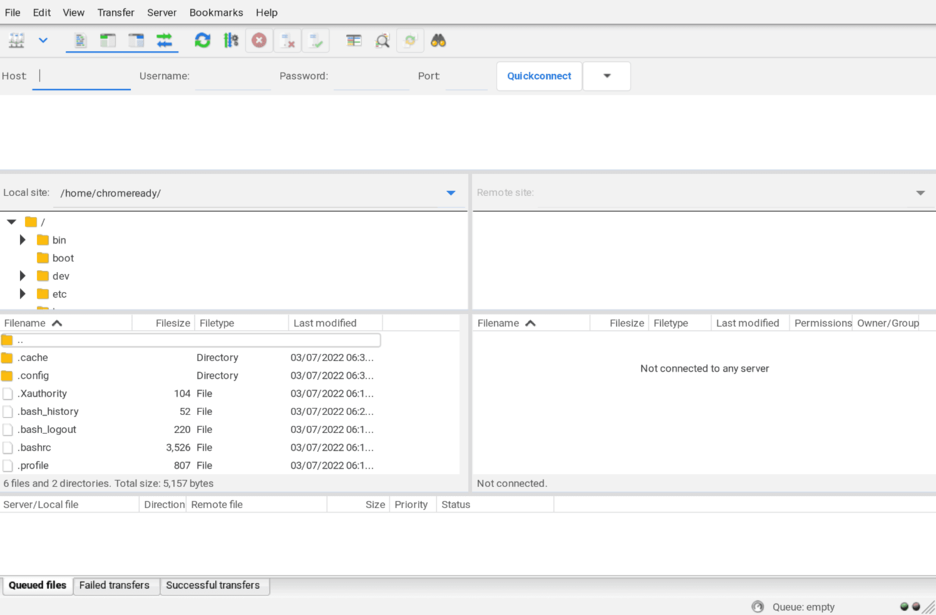Select the .config directory row

(x=190, y=376)
